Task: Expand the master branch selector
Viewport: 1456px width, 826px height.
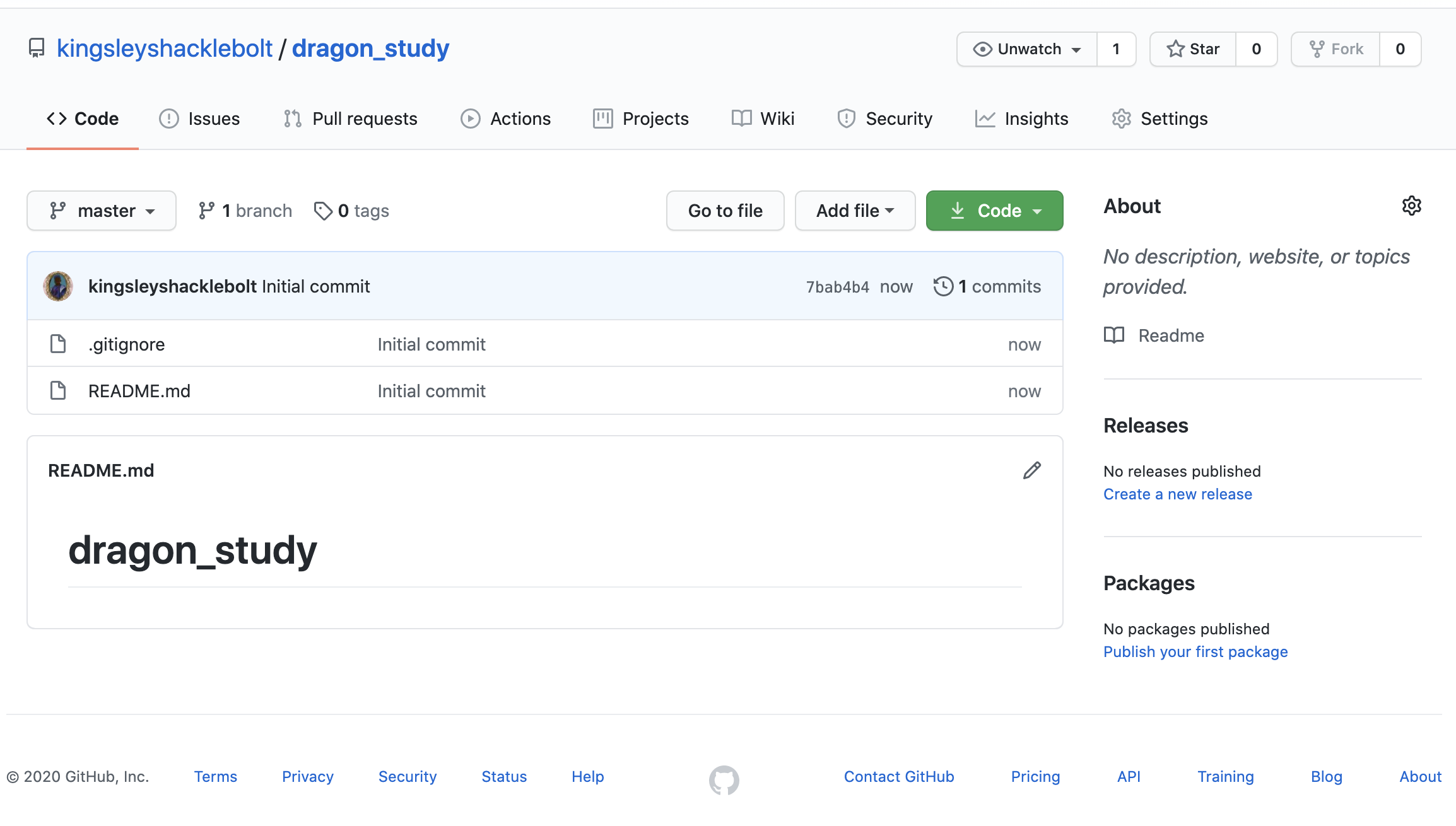Action: [102, 211]
